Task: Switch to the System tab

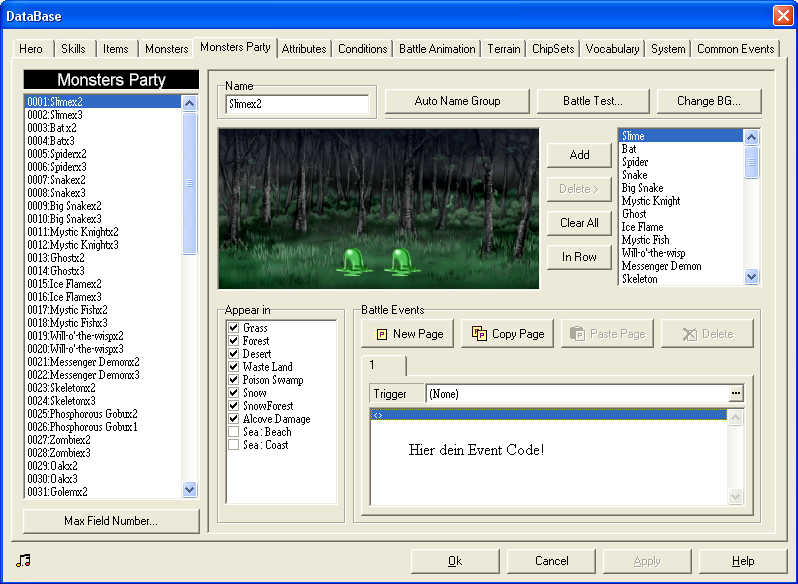Action: [x=668, y=49]
